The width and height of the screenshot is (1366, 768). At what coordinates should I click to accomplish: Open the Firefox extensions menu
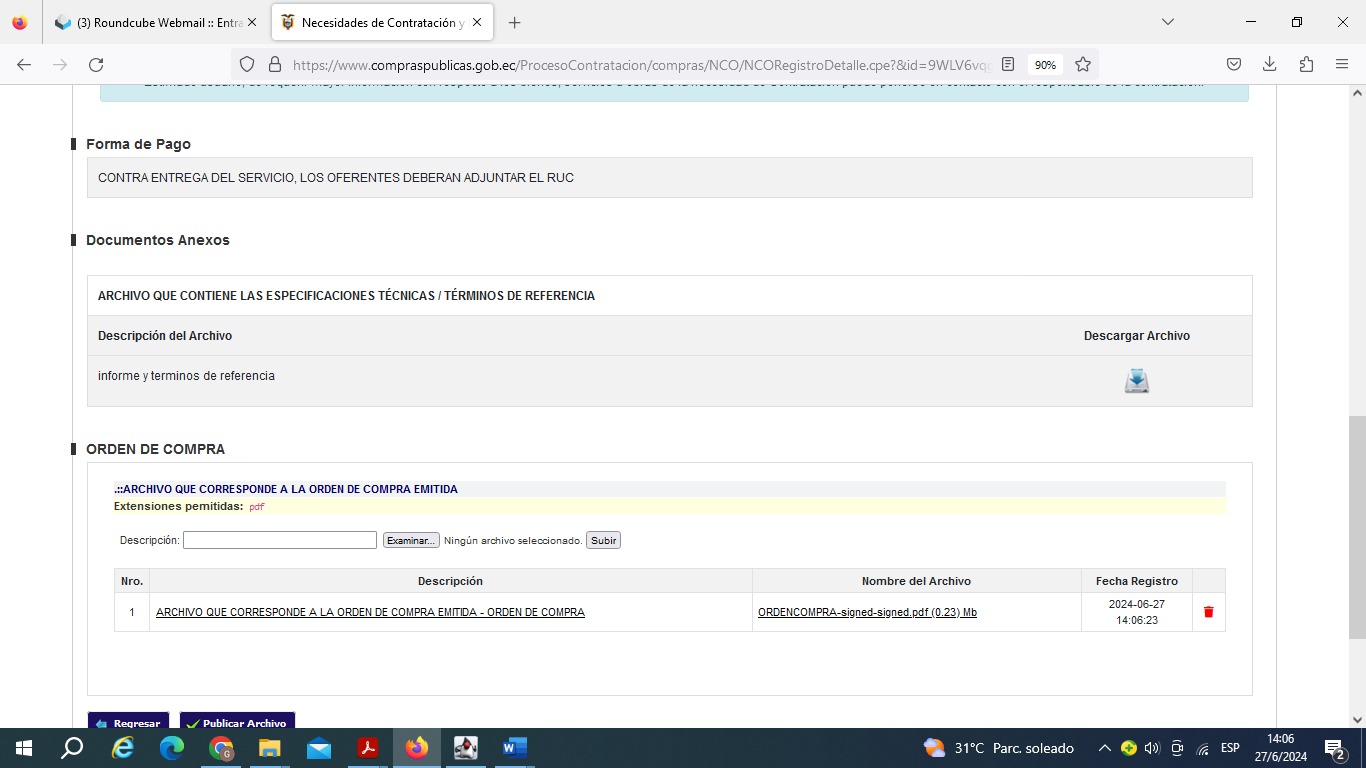[1306, 64]
